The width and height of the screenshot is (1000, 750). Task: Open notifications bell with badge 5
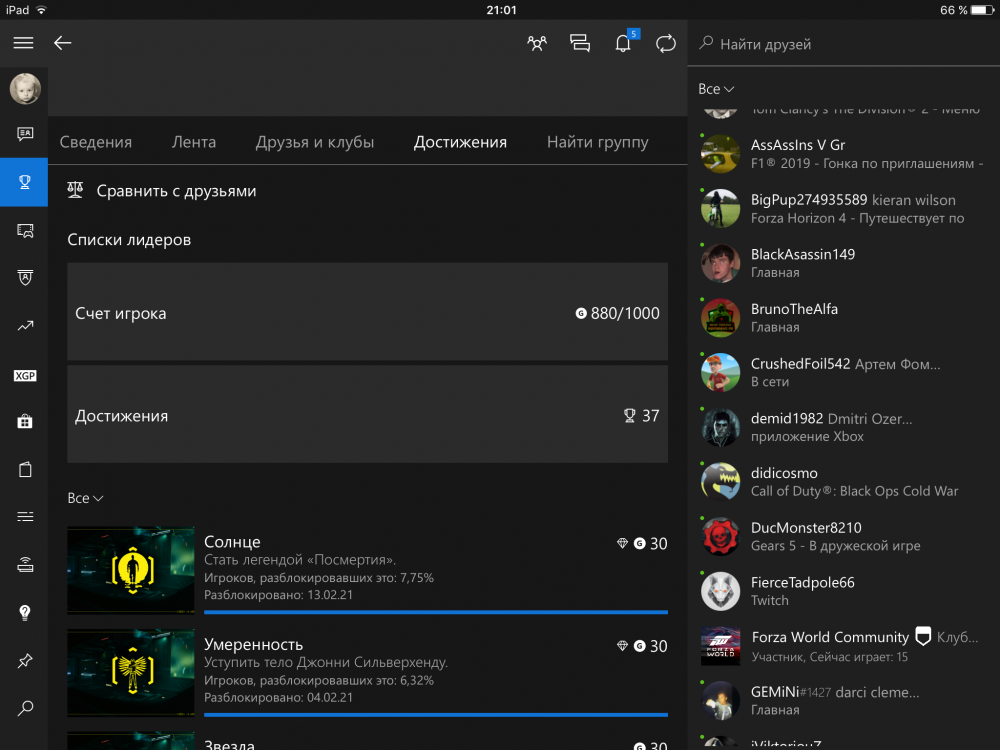623,43
